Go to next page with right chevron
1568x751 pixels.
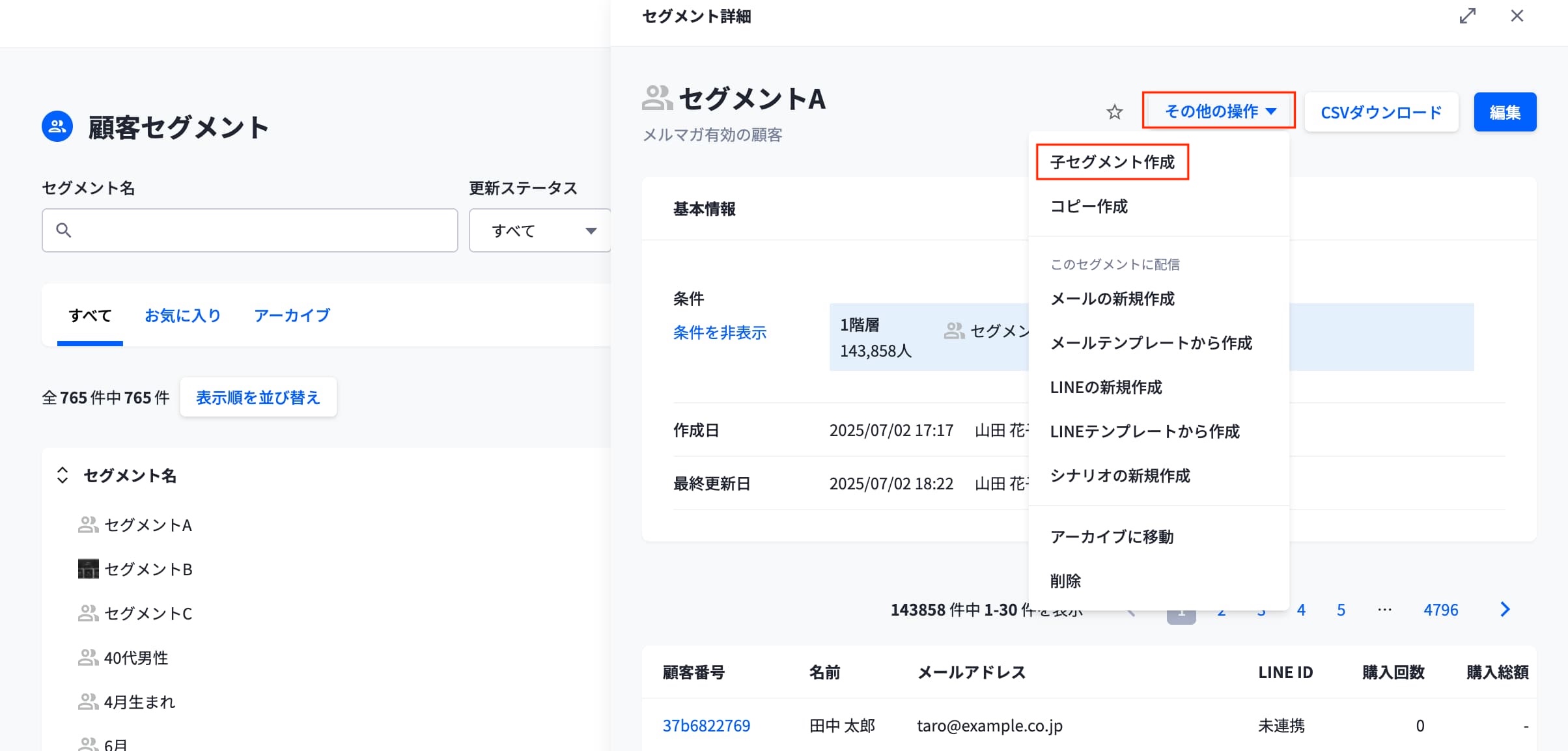tap(1505, 610)
